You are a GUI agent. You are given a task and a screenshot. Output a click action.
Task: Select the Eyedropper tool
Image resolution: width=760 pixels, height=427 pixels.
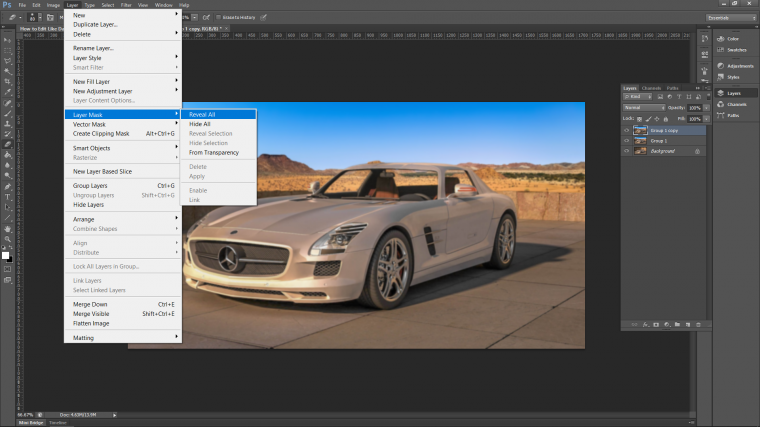tap(7, 92)
